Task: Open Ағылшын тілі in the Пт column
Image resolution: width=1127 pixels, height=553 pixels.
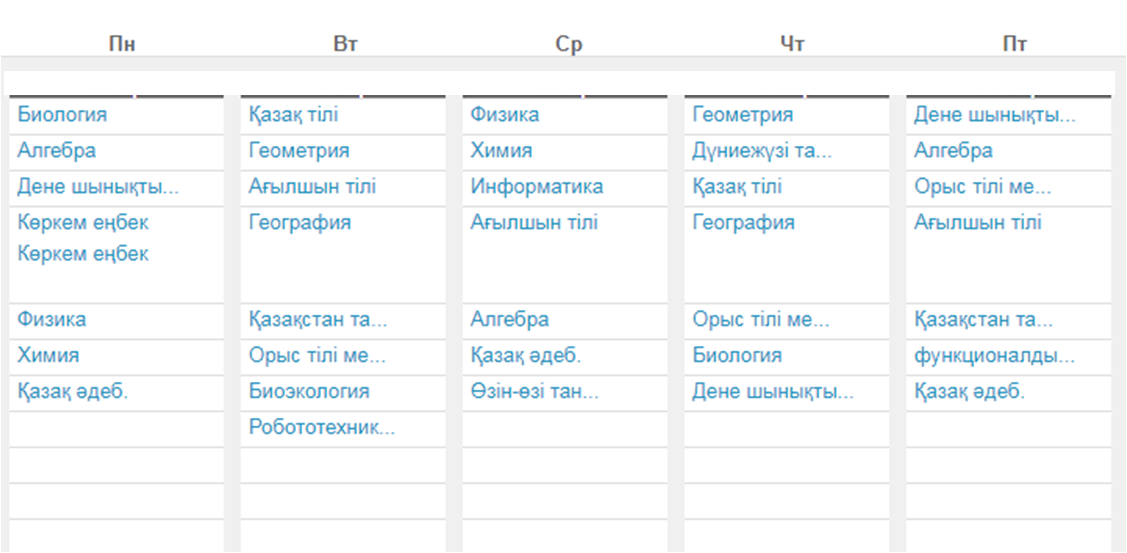Action: tap(978, 223)
